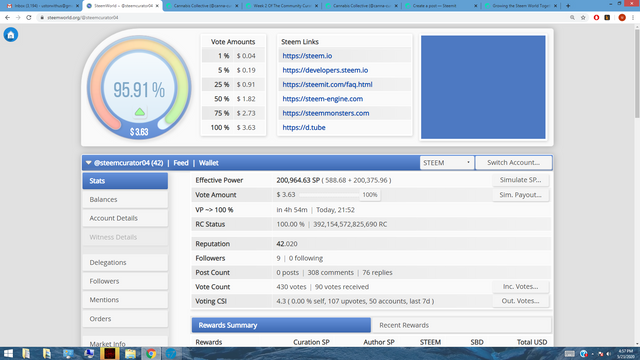Switch to the Week 2 Of The Community tab
Image resolution: width=640 pixels, height=360 pixels.
pos(282,6)
